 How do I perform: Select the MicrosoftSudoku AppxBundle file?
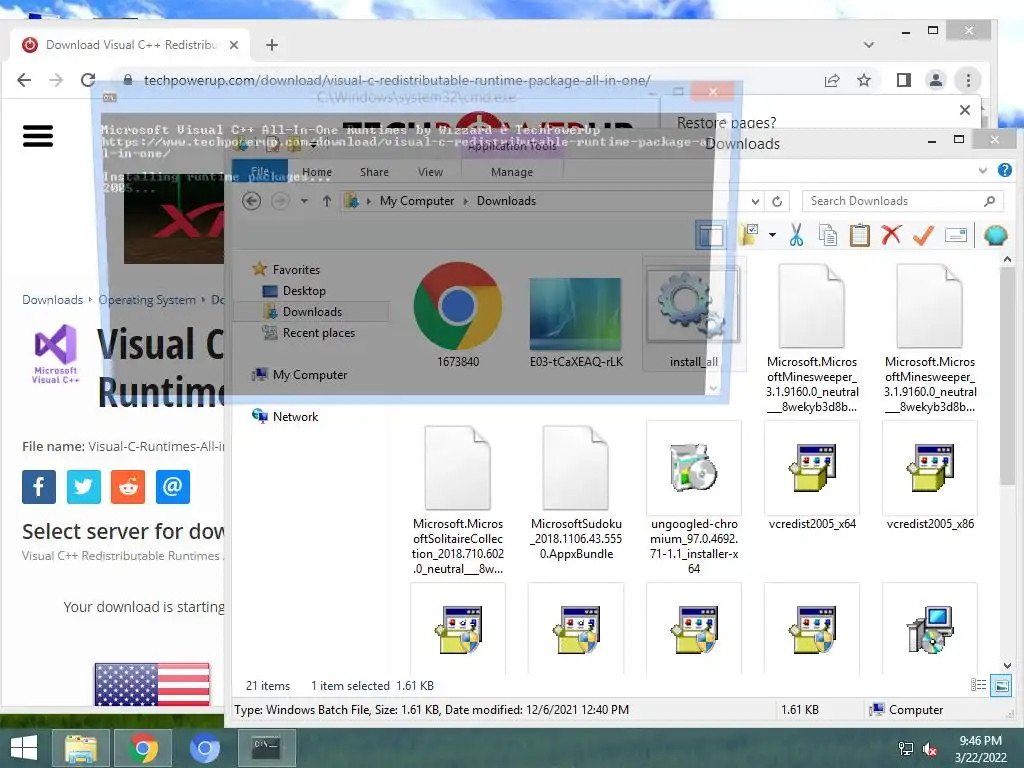tap(576, 492)
